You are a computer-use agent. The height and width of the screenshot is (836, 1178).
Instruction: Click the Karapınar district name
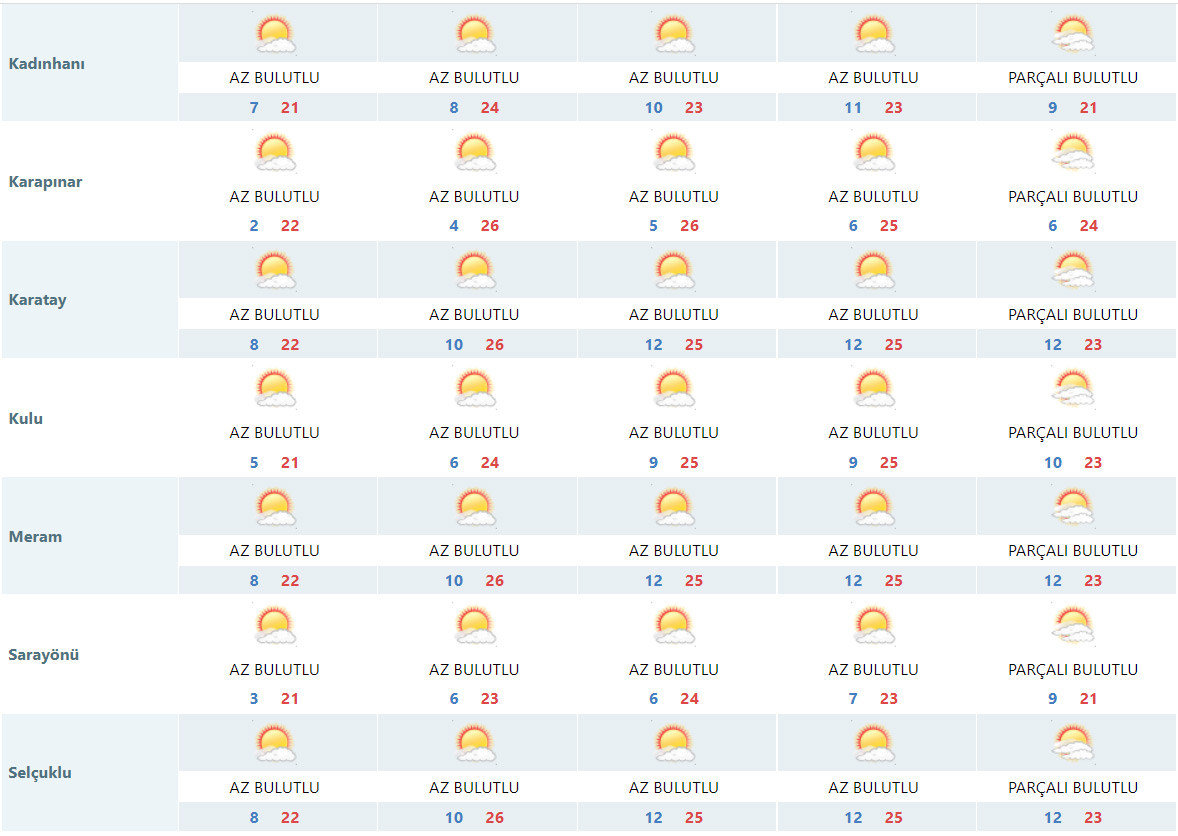[45, 182]
